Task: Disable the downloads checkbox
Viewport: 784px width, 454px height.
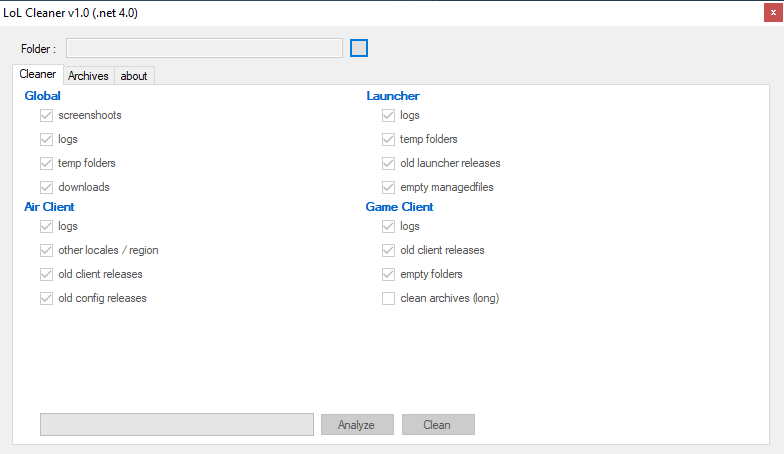Action: pyautogui.click(x=46, y=188)
